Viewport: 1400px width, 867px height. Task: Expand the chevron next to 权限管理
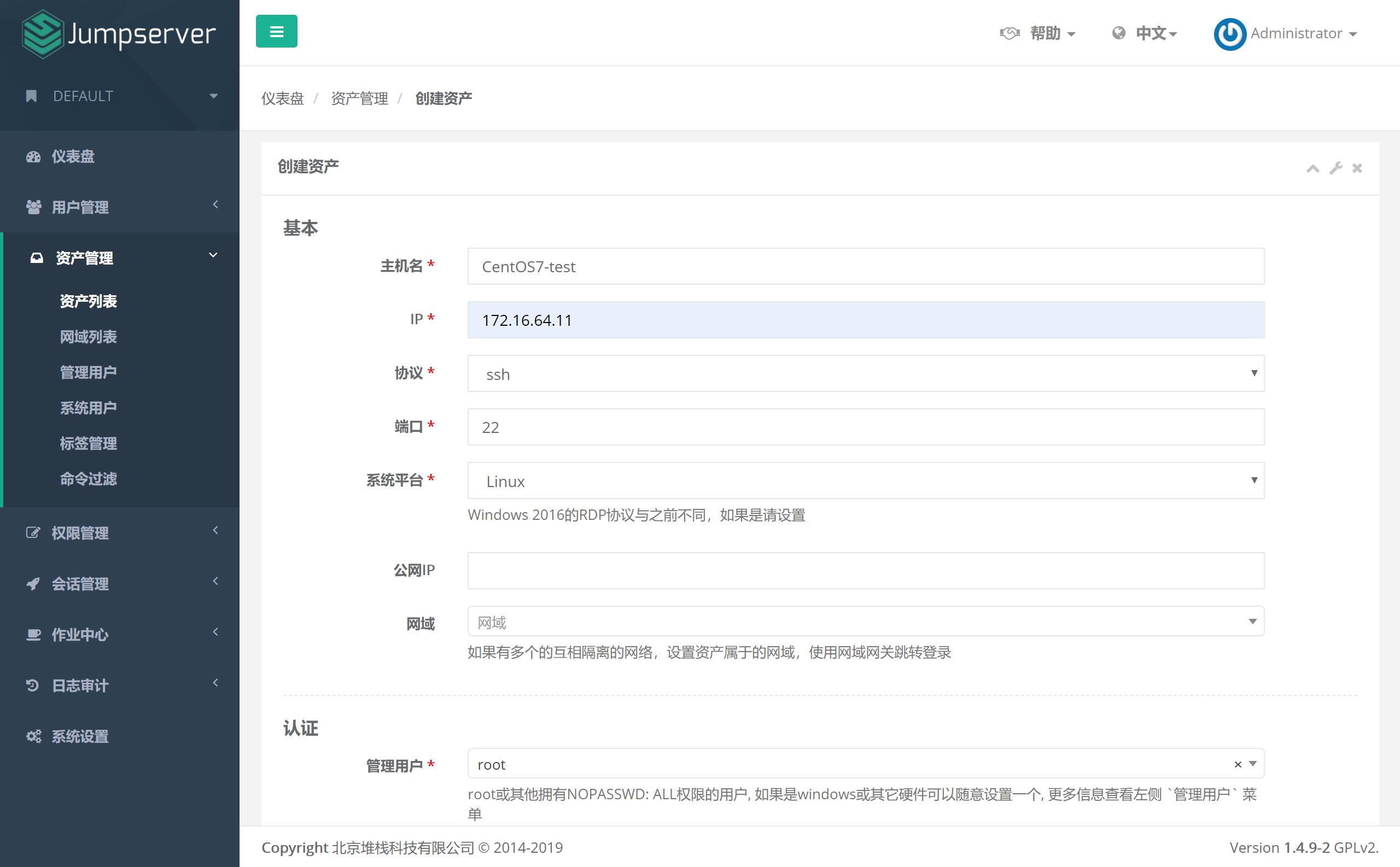(215, 530)
